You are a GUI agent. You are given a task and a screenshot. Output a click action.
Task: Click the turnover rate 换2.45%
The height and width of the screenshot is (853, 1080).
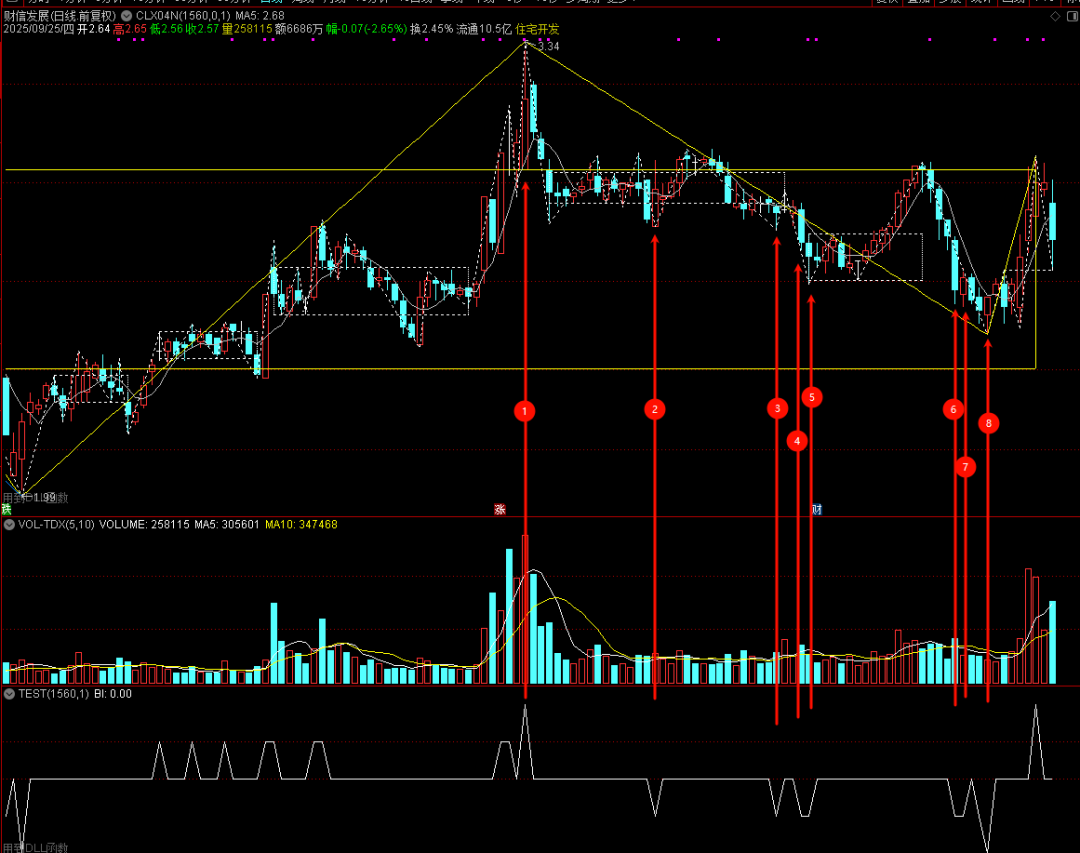click(432, 29)
